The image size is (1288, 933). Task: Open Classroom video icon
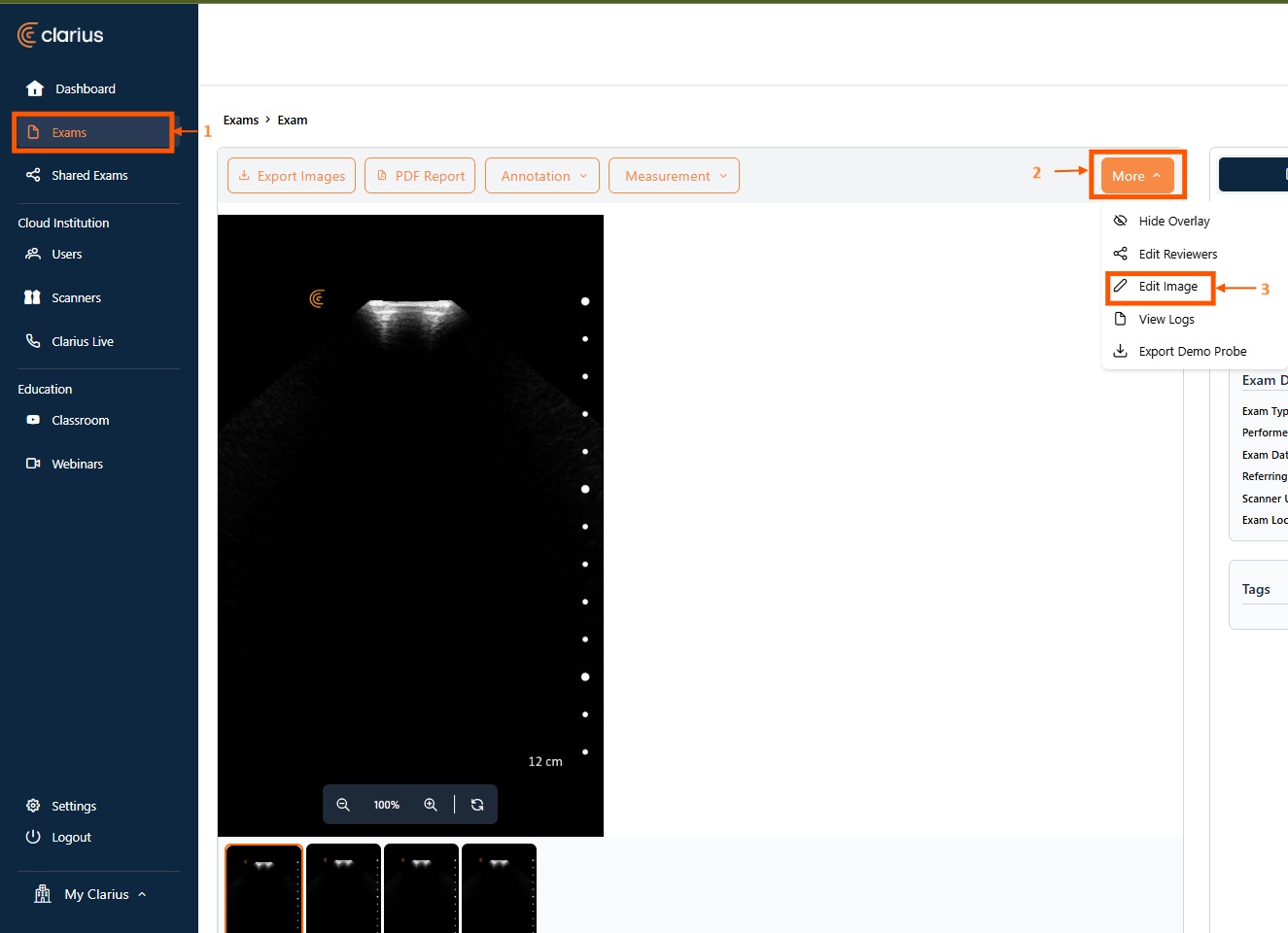(33, 420)
